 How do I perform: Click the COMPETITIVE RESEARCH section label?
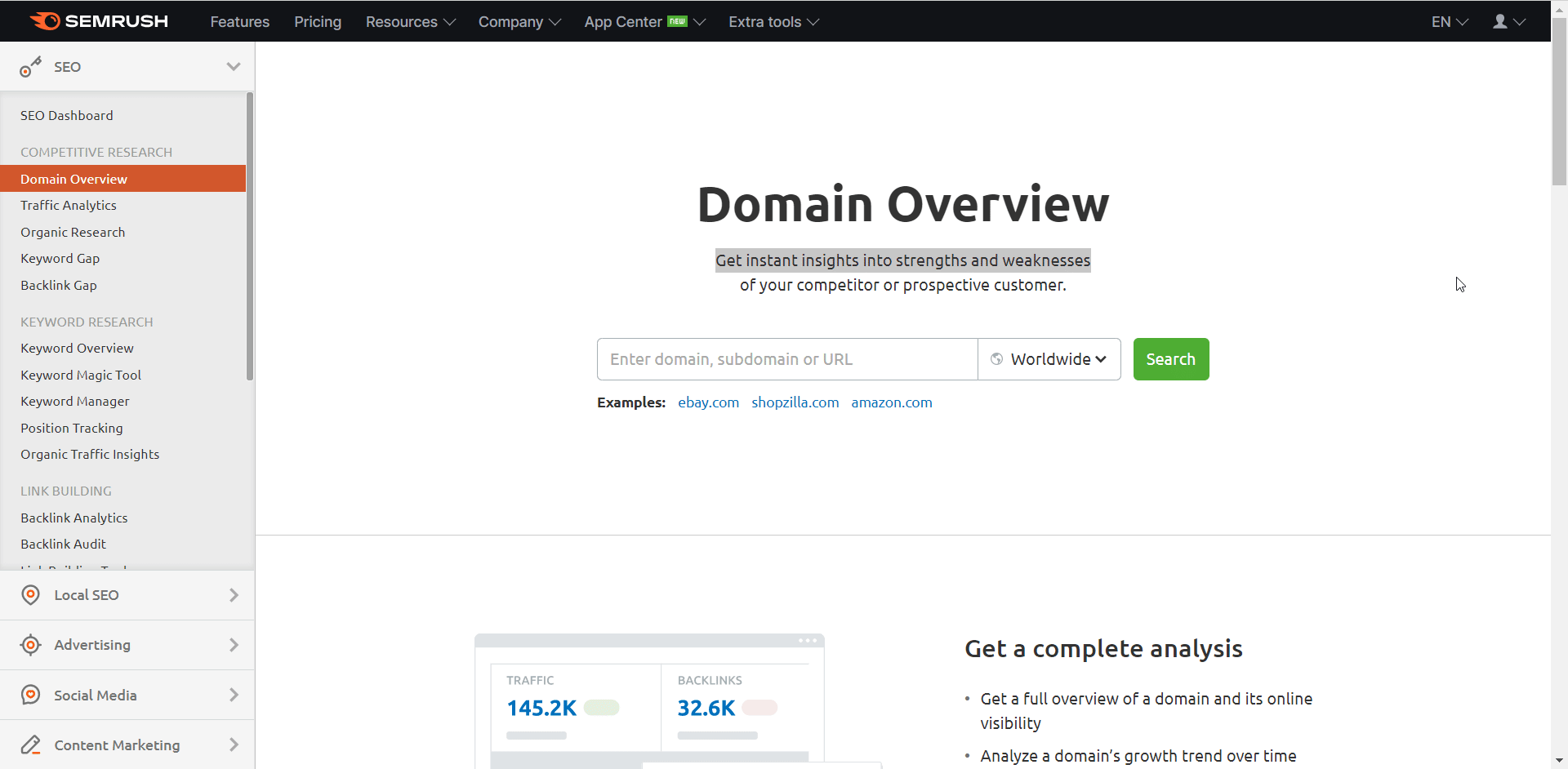(x=96, y=153)
